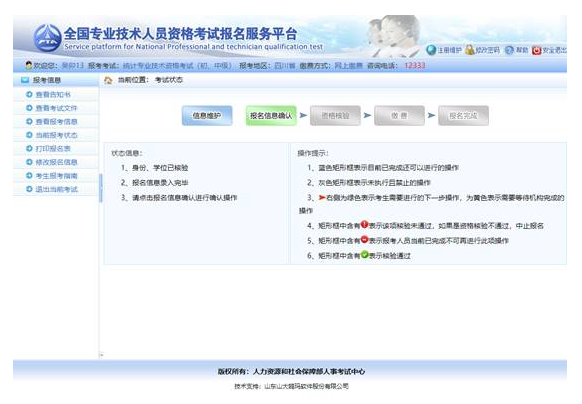Click the blue 信息维护 step button

[x=207, y=116]
